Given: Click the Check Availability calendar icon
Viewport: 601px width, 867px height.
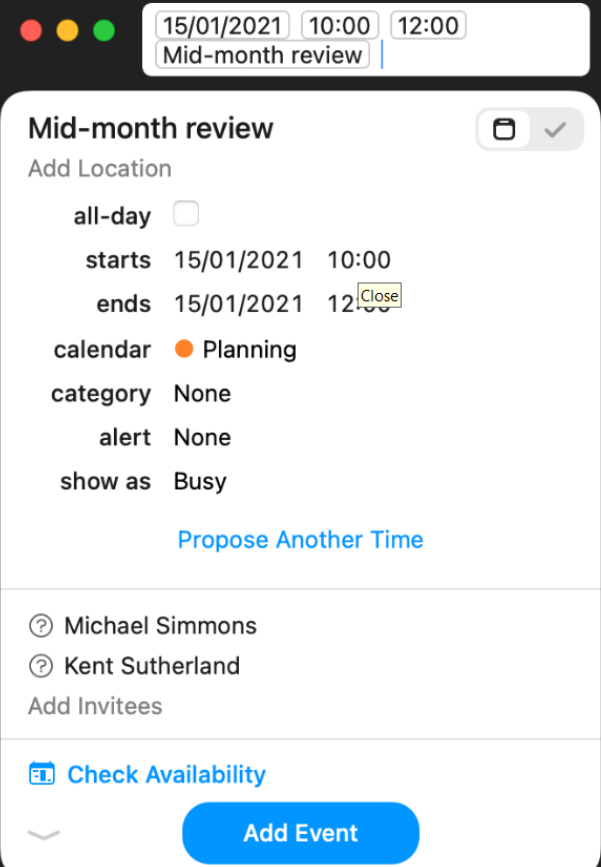Looking at the screenshot, I should click(41, 774).
